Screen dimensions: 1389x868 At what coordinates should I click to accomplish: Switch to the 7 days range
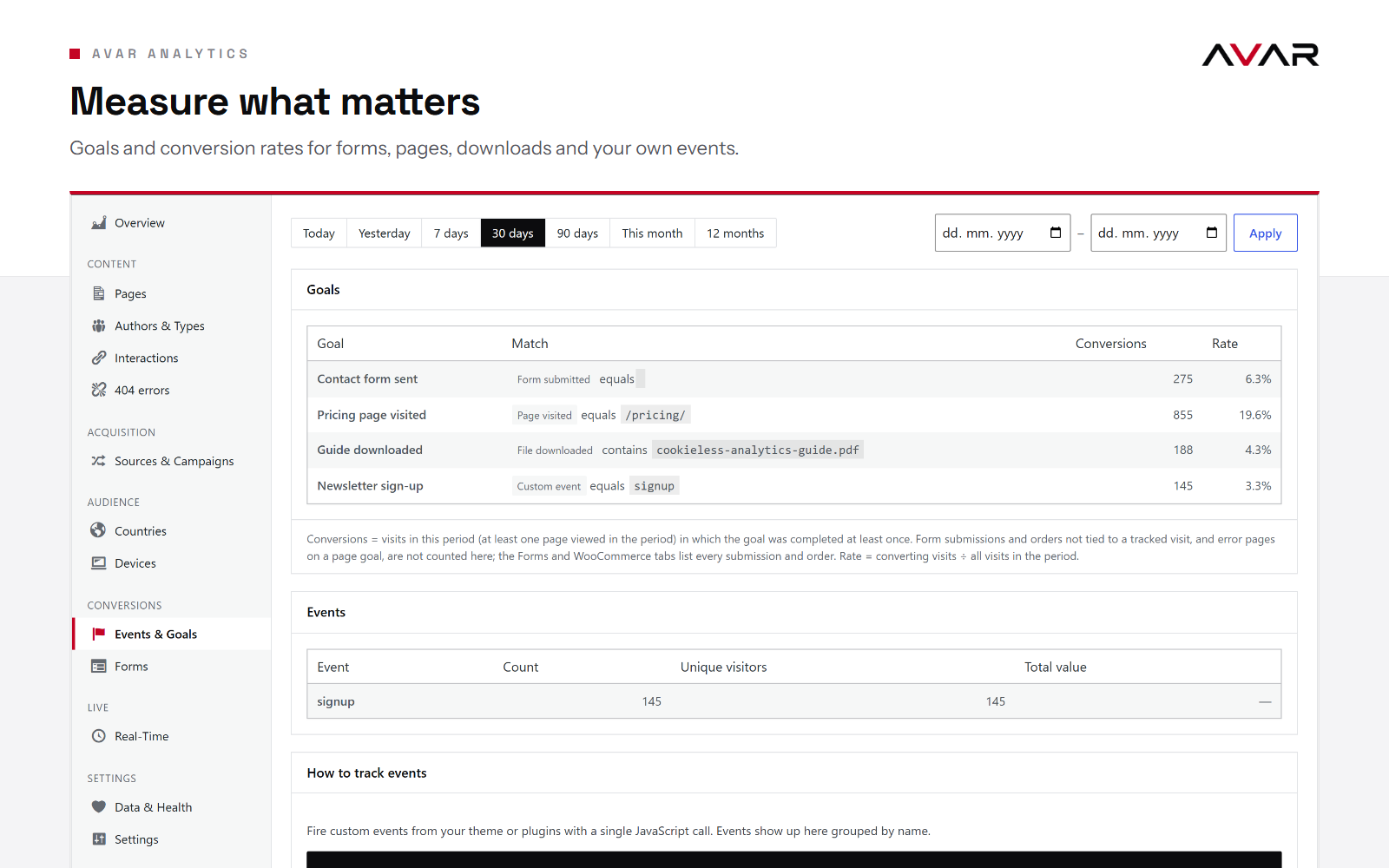(x=451, y=233)
